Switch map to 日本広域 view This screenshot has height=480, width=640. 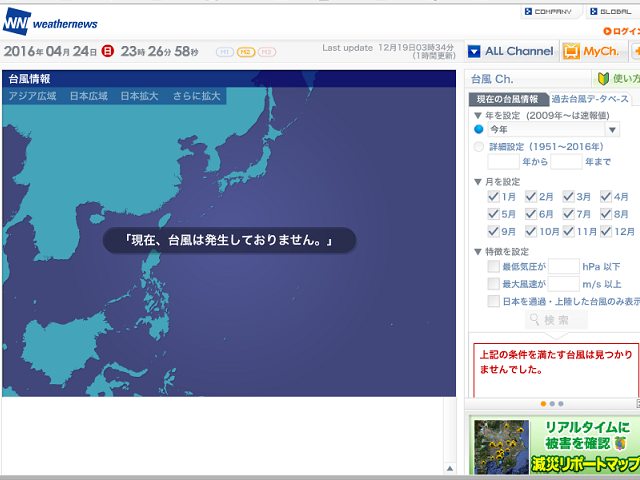(89, 96)
